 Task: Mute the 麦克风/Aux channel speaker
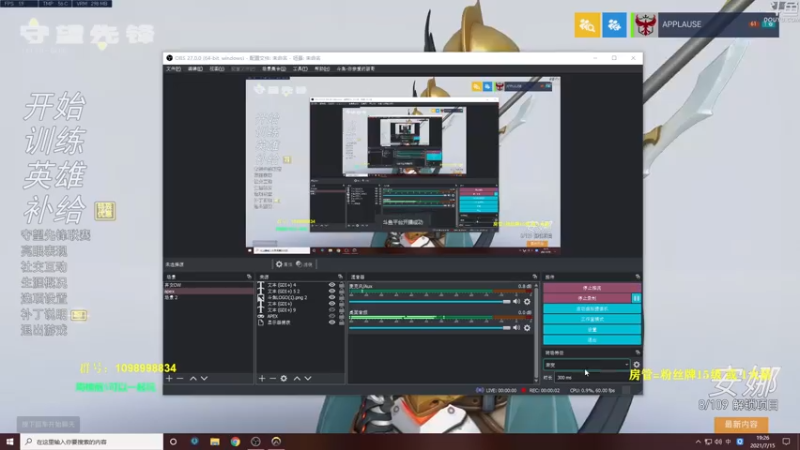click(516, 302)
